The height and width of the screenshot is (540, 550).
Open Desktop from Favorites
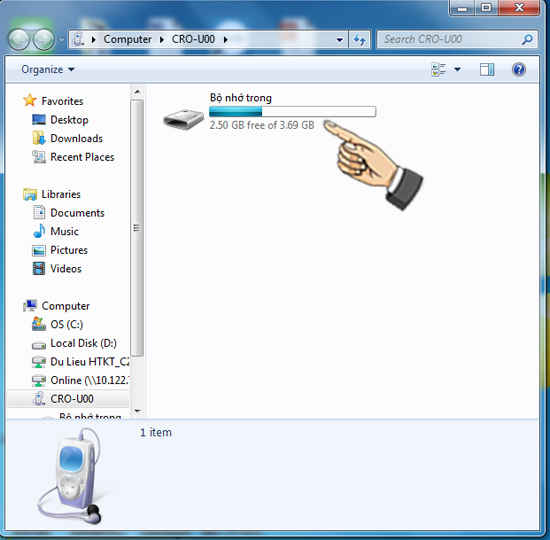69,120
